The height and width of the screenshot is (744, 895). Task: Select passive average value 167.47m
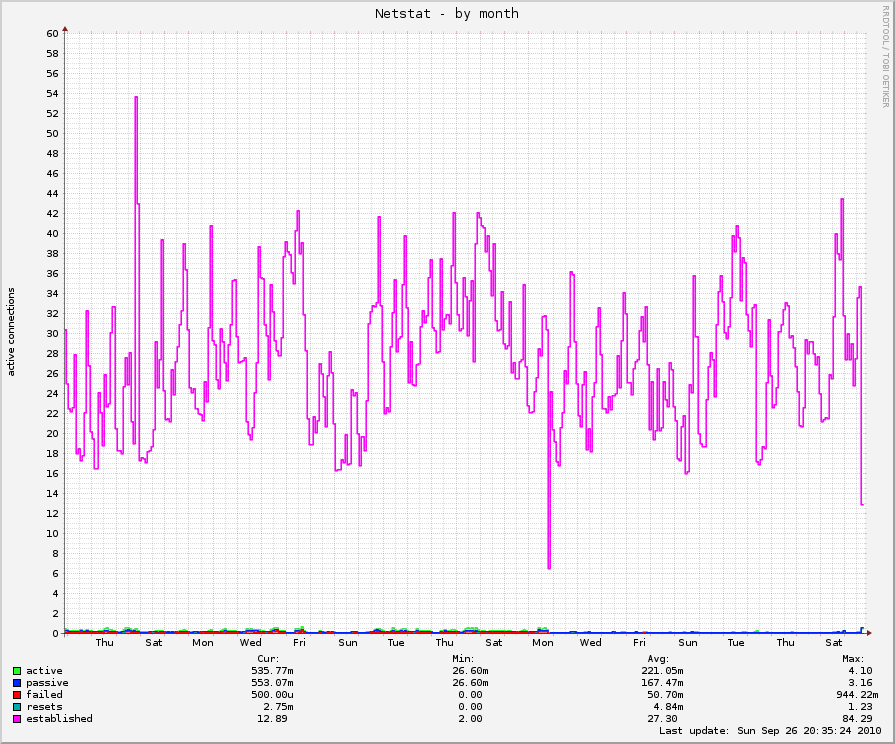(x=662, y=683)
